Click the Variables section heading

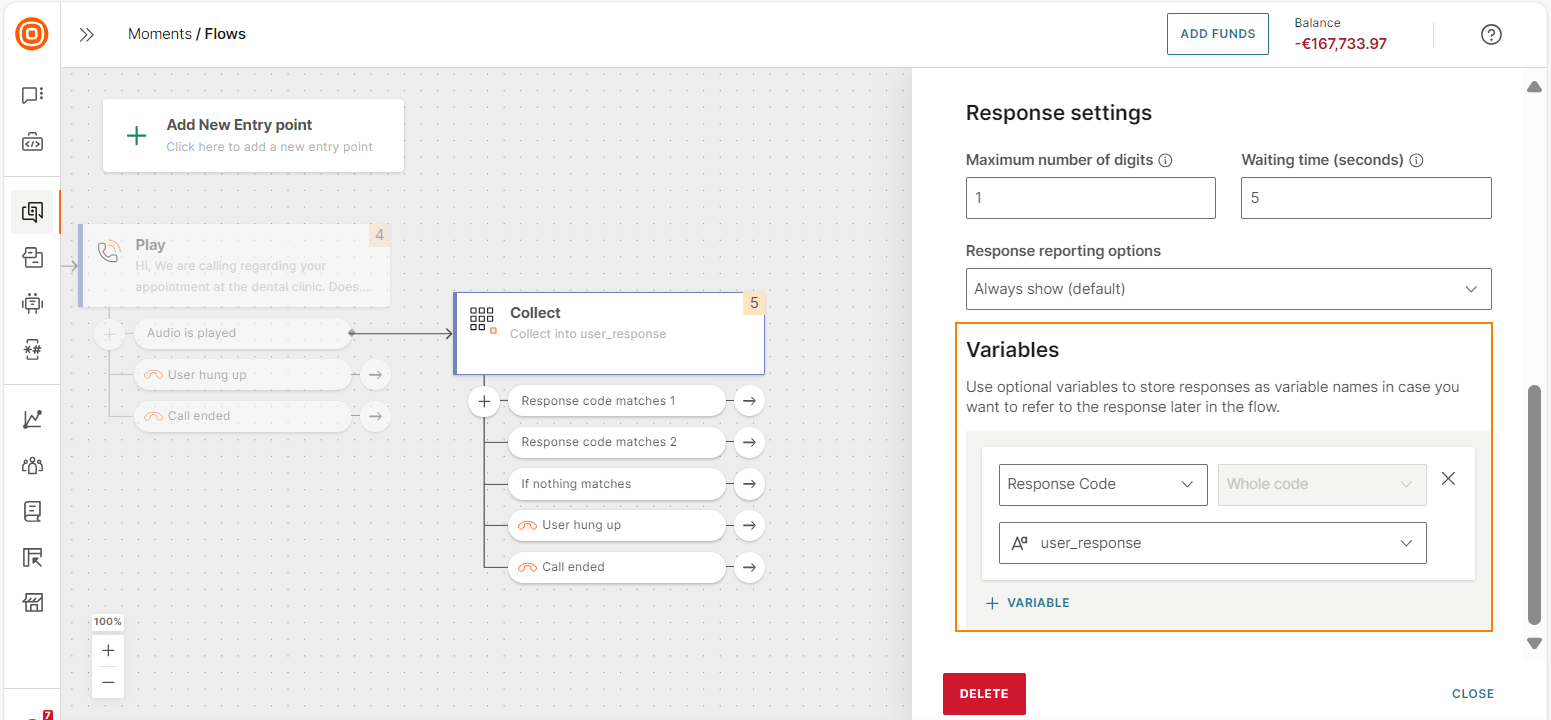pos(1012,350)
